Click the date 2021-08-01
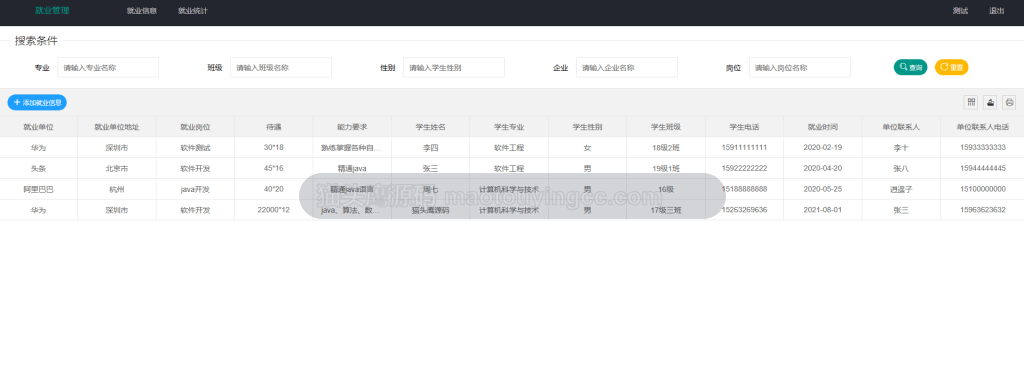This screenshot has height=392, width=1024. click(823, 210)
